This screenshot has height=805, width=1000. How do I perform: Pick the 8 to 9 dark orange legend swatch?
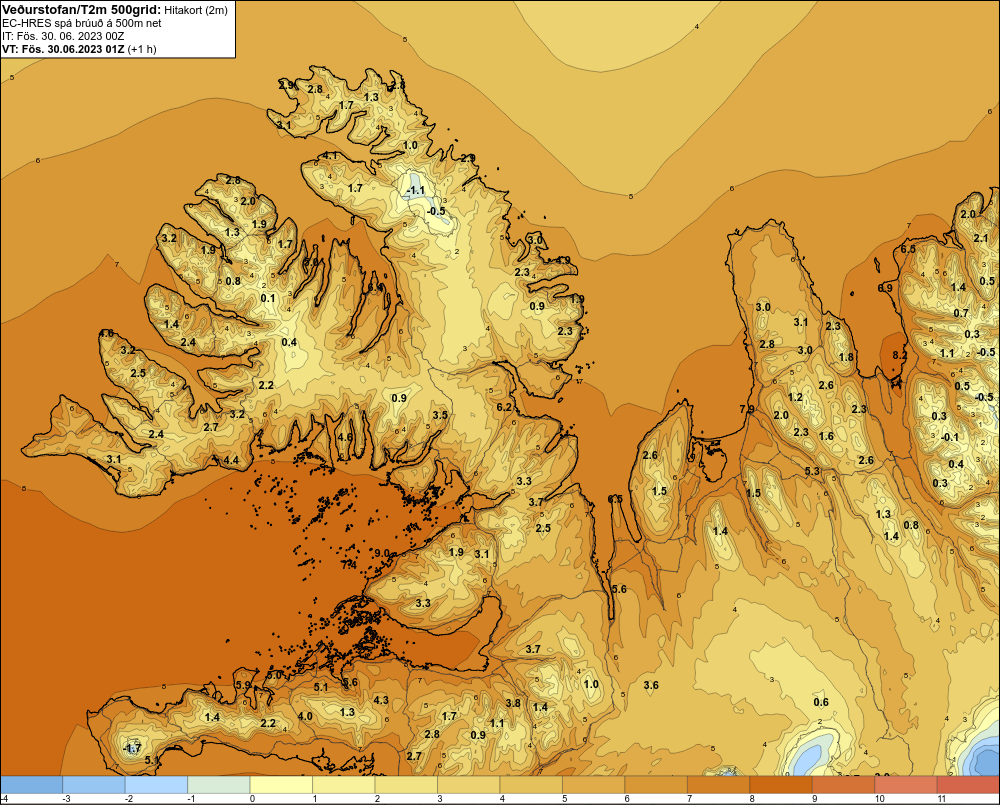point(781,784)
